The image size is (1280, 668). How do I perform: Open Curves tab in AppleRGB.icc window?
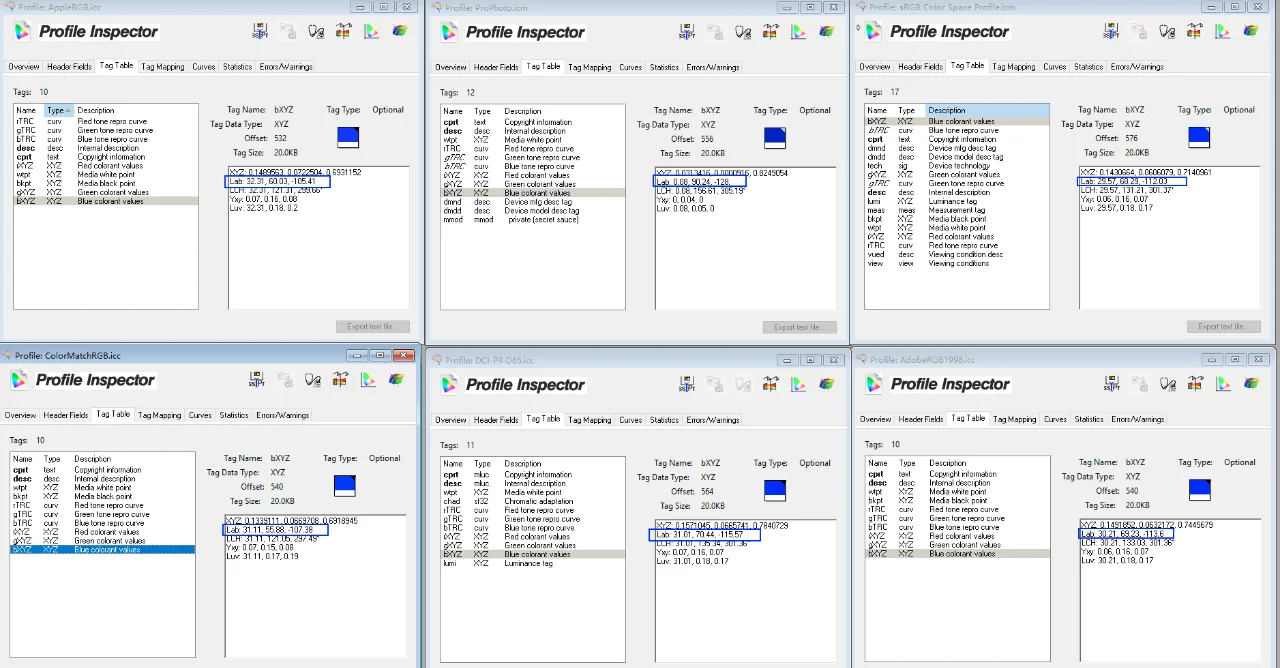coord(204,67)
